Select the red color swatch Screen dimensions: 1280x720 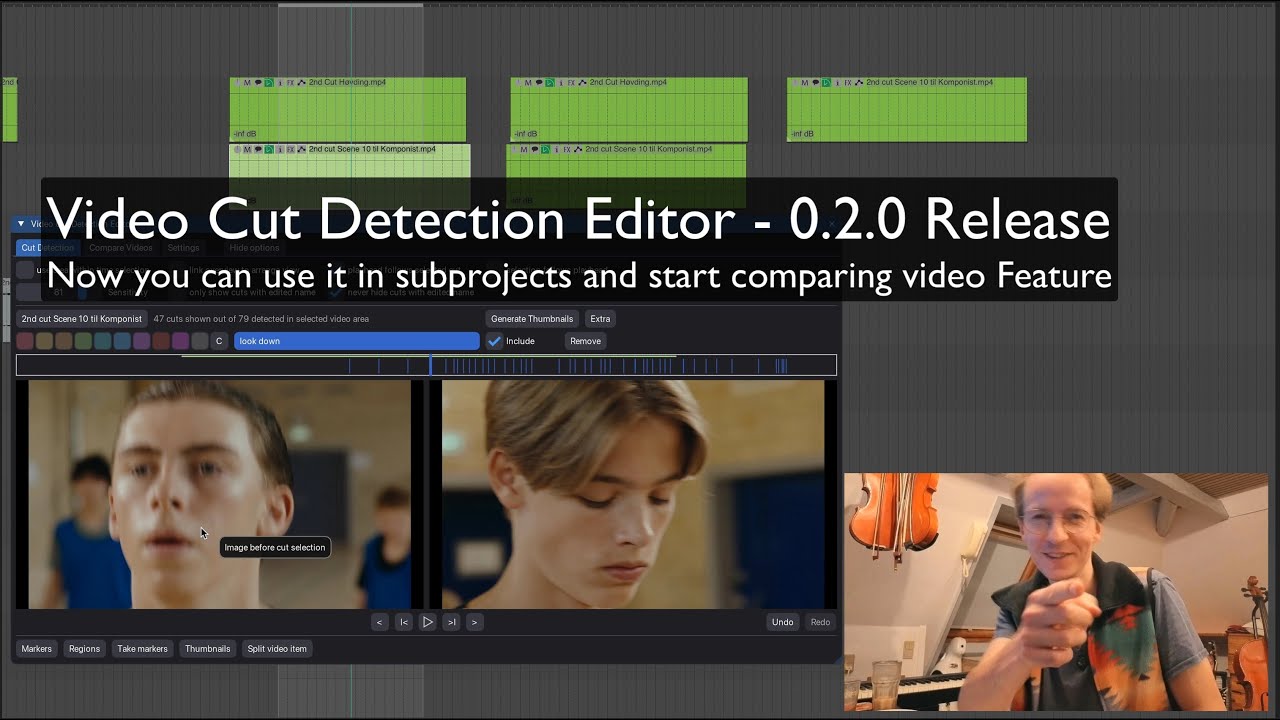click(25, 341)
